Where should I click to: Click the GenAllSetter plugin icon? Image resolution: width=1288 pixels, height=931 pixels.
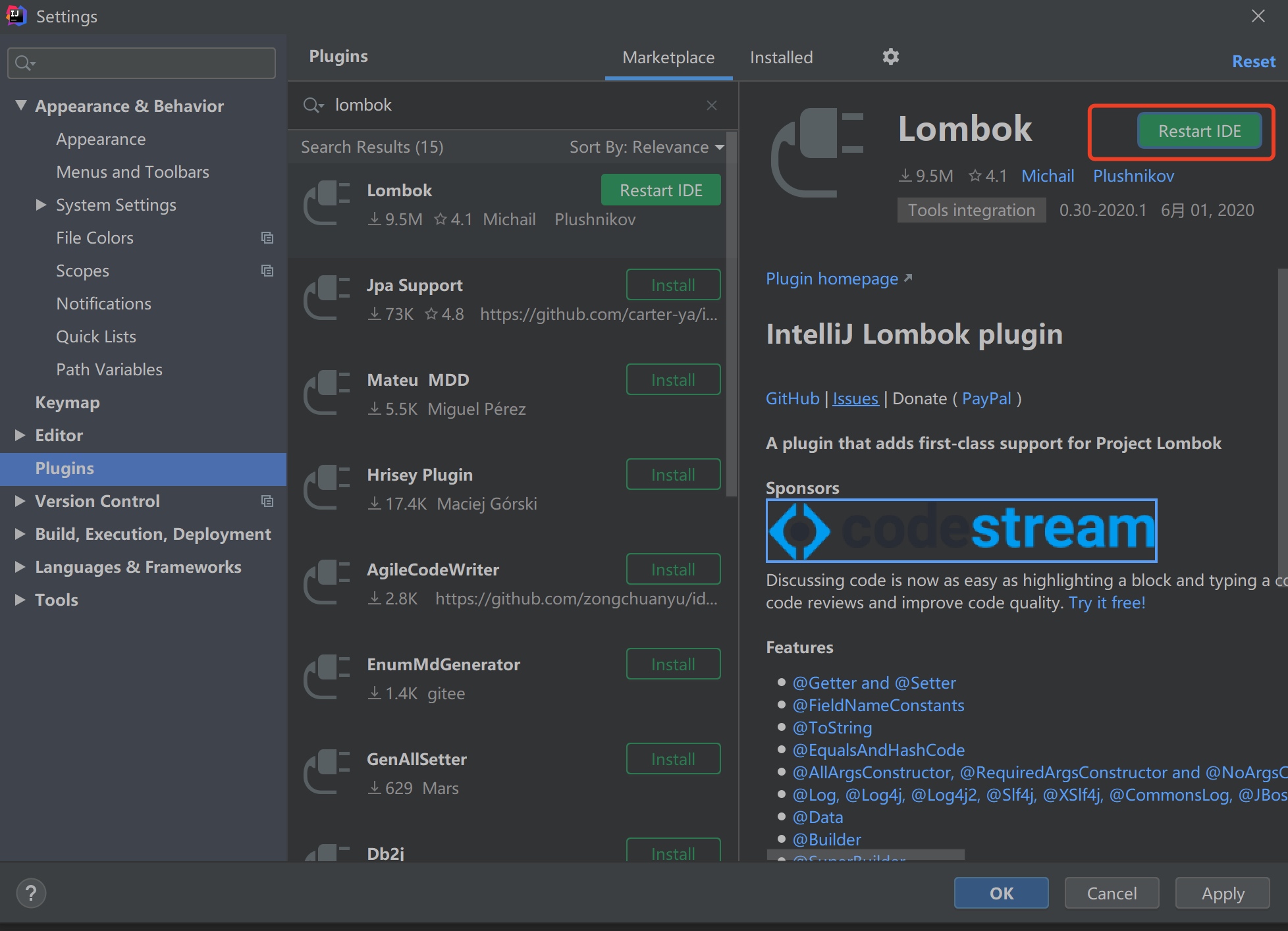pos(327,773)
